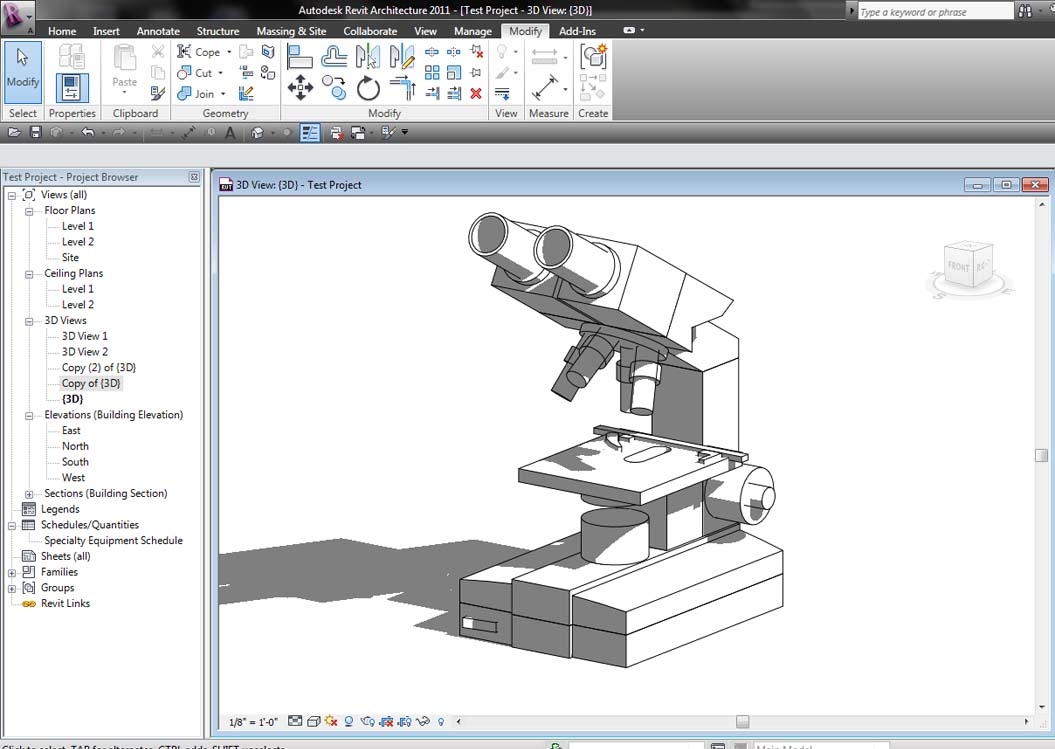Viewport: 1055px width, 749px height.
Task: Open the Annotate tab
Action: click(157, 31)
